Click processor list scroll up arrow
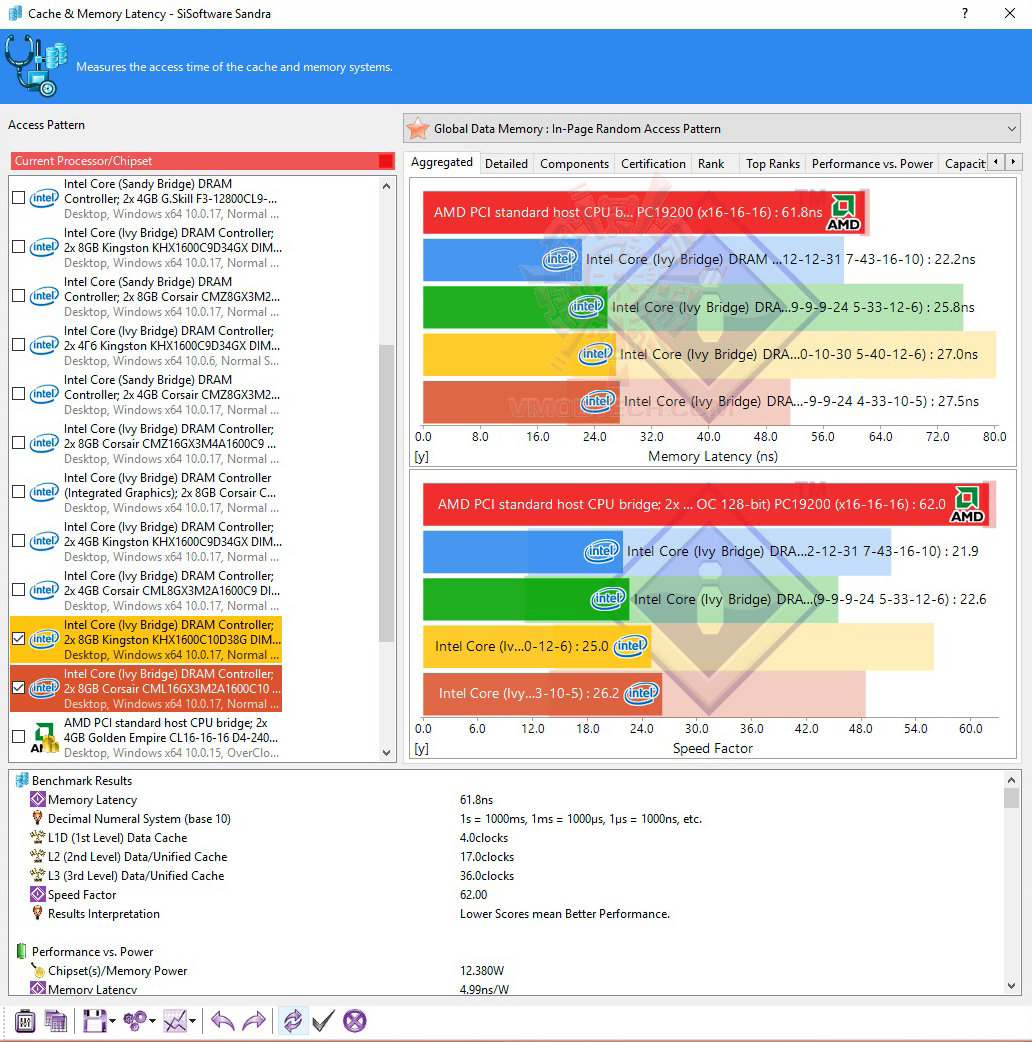Screen dimensions: 1032x1042 tap(387, 186)
